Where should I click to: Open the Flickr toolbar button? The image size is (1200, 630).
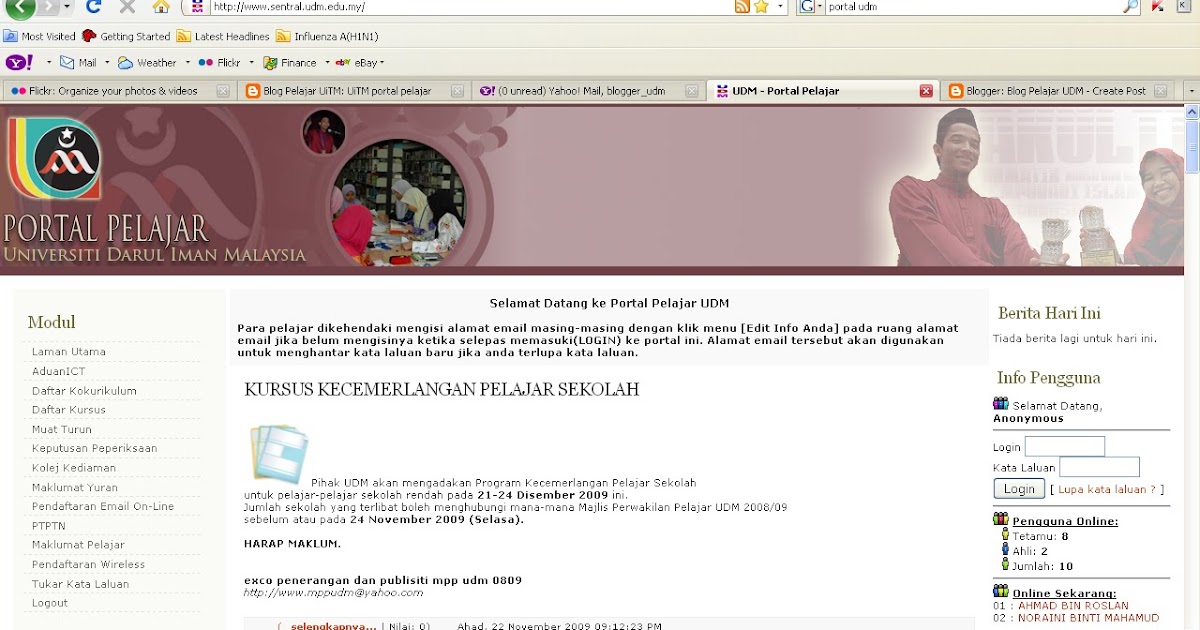pyautogui.click(x=219, y=62)
